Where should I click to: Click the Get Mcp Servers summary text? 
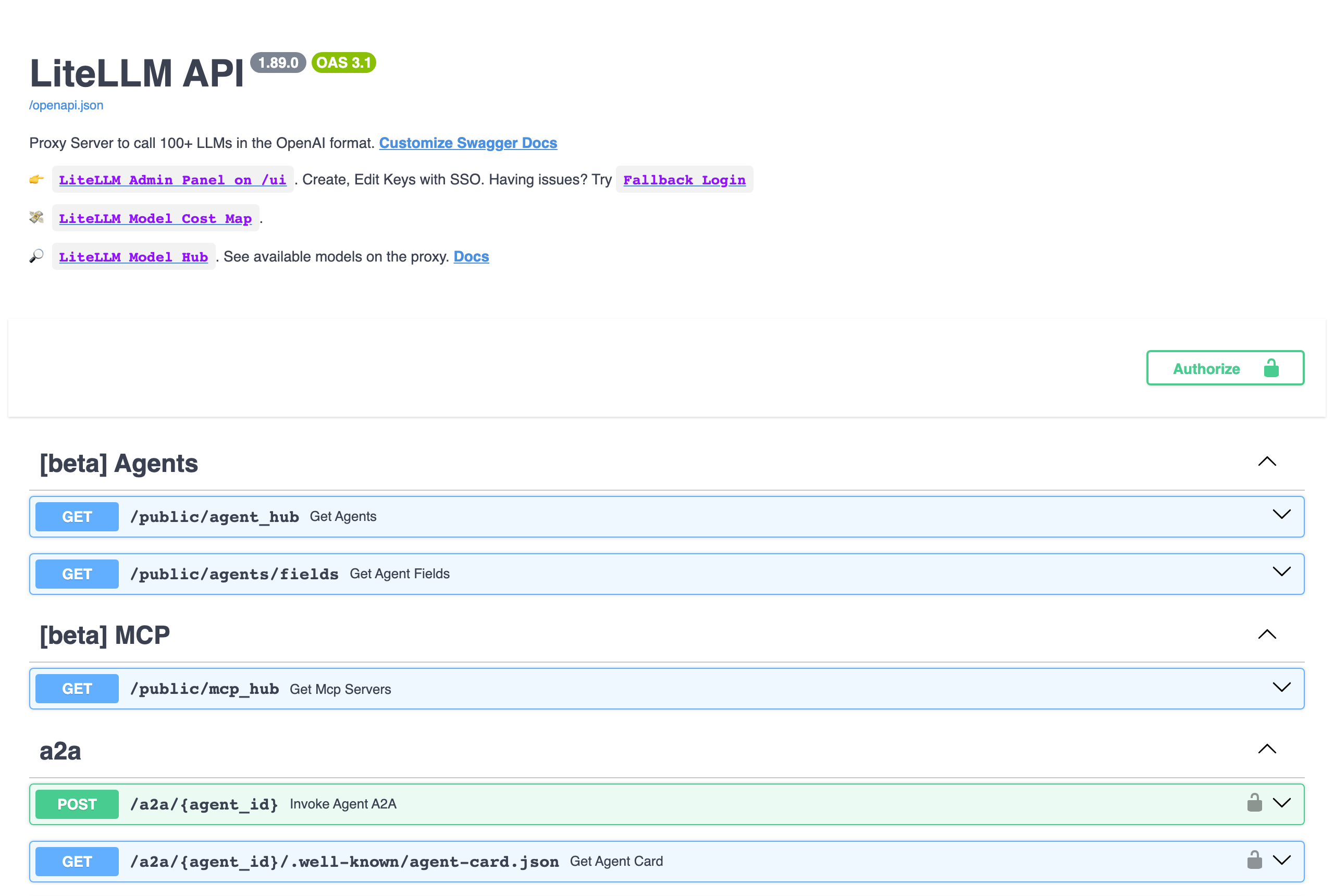tap(340, 689)
